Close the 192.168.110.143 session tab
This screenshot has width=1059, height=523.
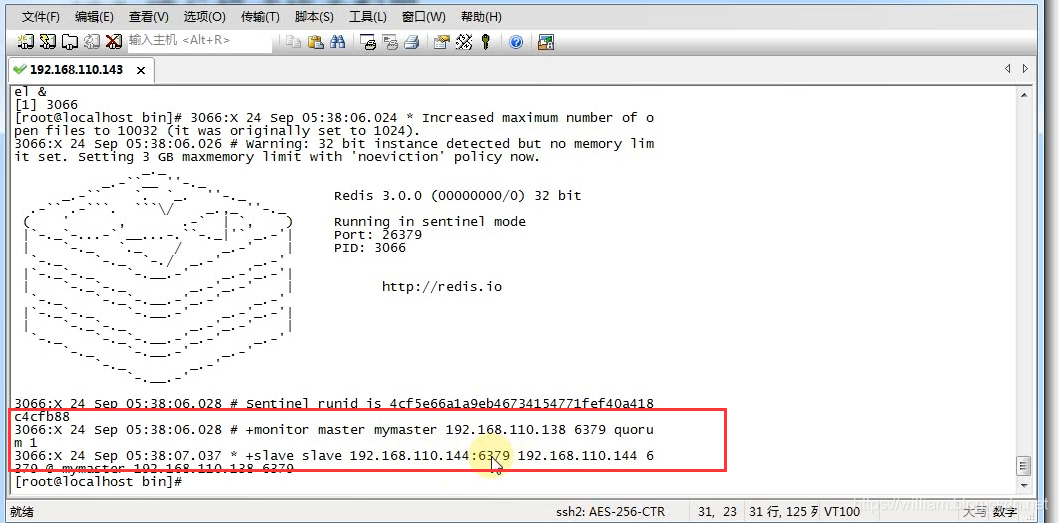140,70
